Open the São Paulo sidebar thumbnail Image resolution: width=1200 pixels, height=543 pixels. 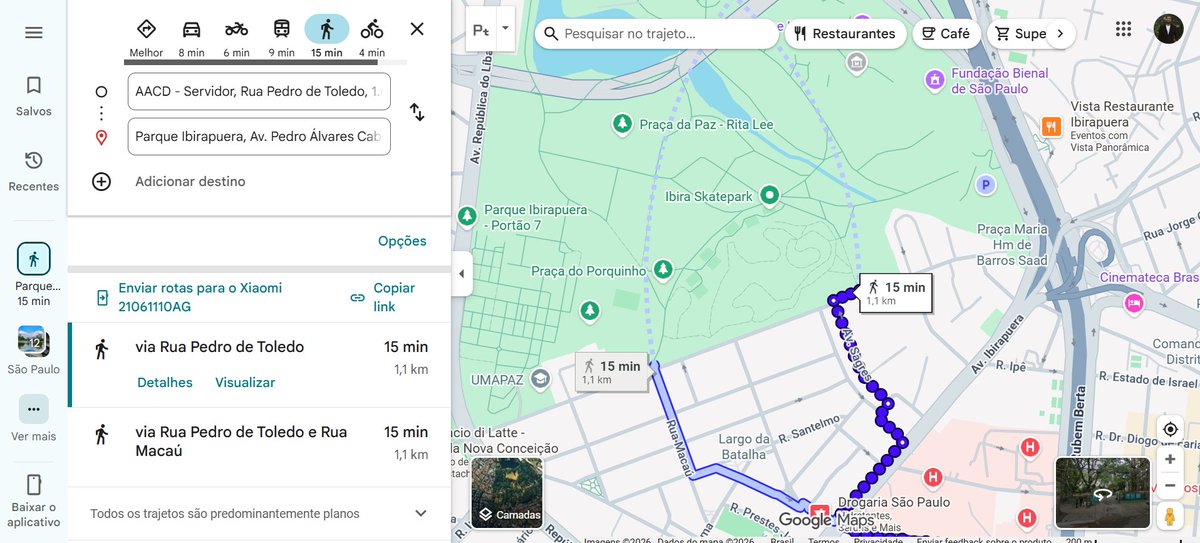pos(34,350)
